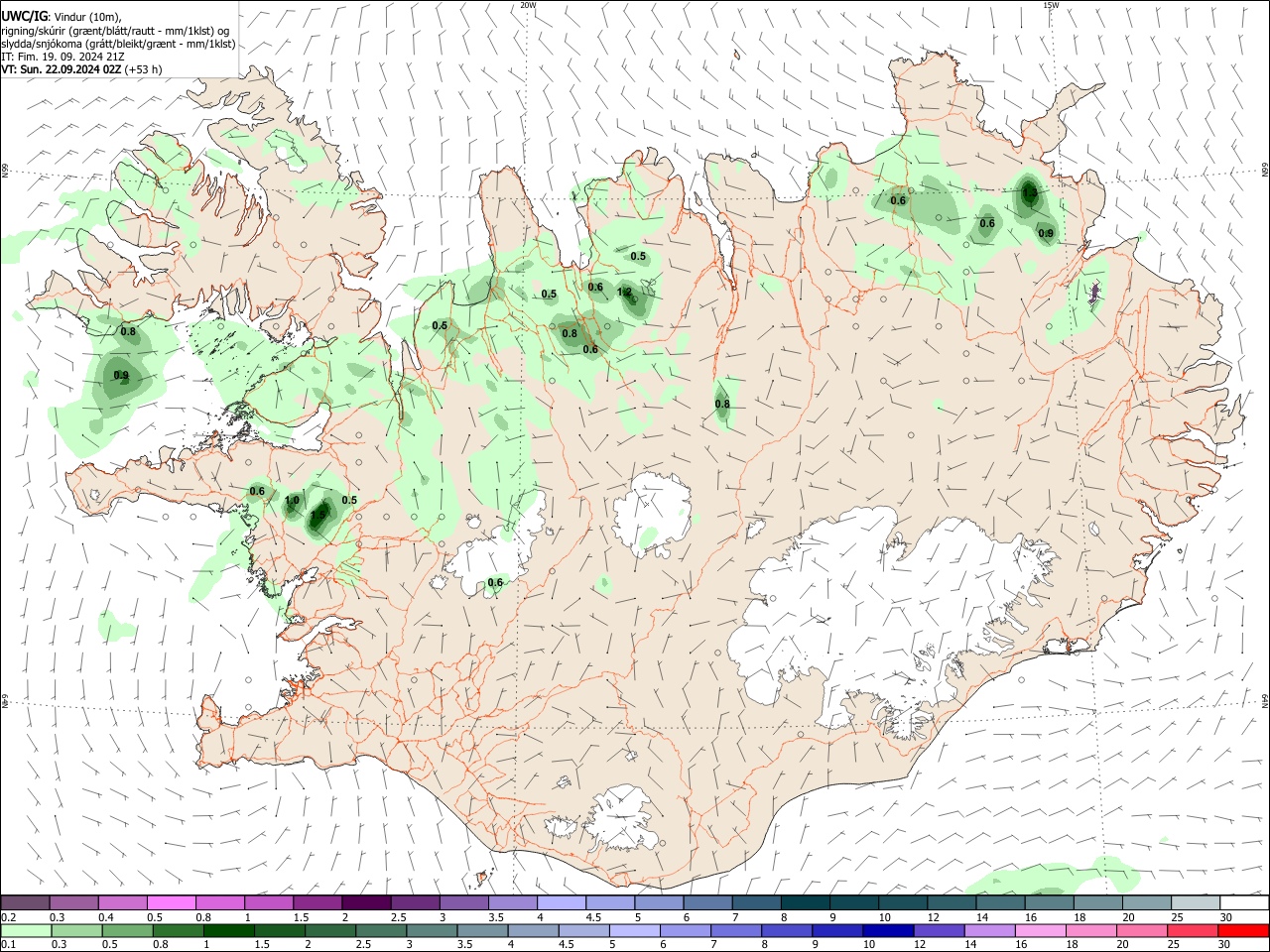This screenshot has width=1270, height=952.
Task: Click the '4.5' label in the upper legend row
Action: [593, 917]
